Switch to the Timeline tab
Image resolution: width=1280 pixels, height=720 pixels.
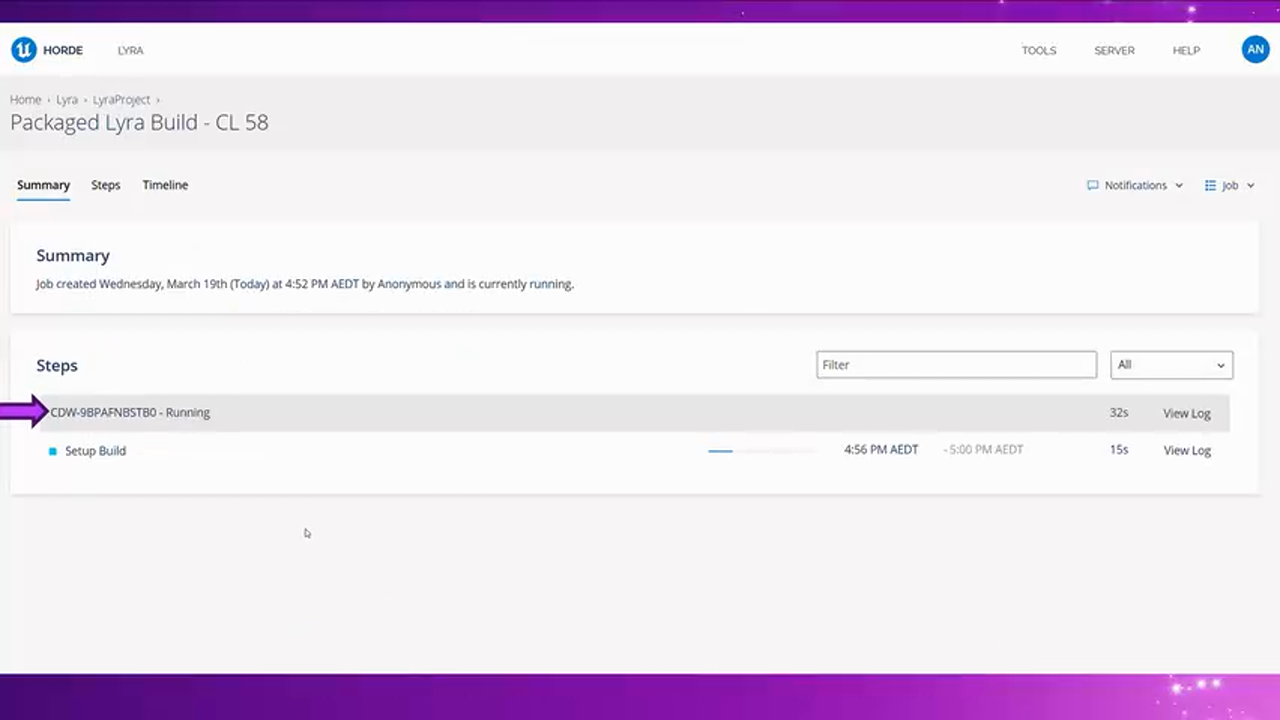click(x=165, y=185)
